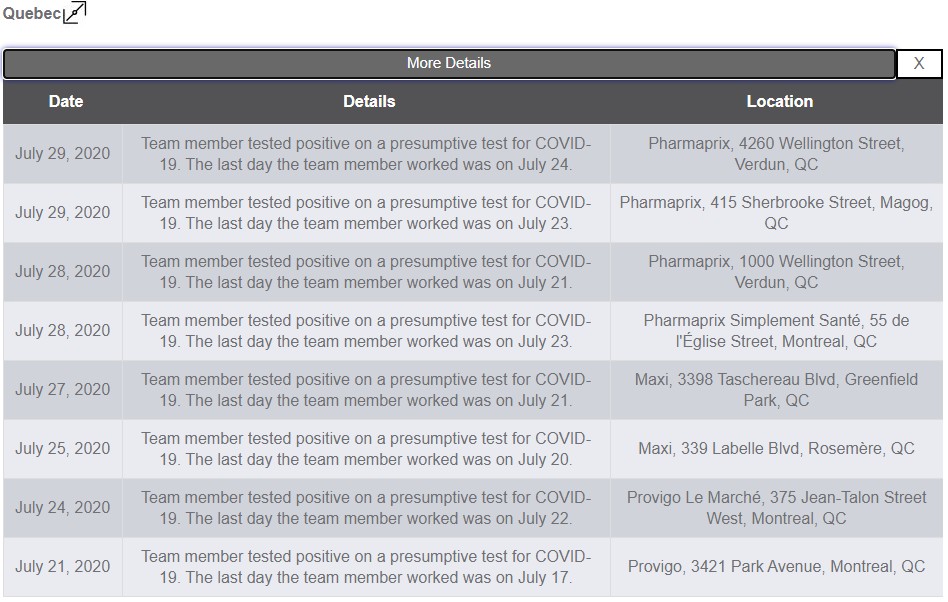Click the Date column header
This screenshot has width=948, height=602.
coord(66,102)
